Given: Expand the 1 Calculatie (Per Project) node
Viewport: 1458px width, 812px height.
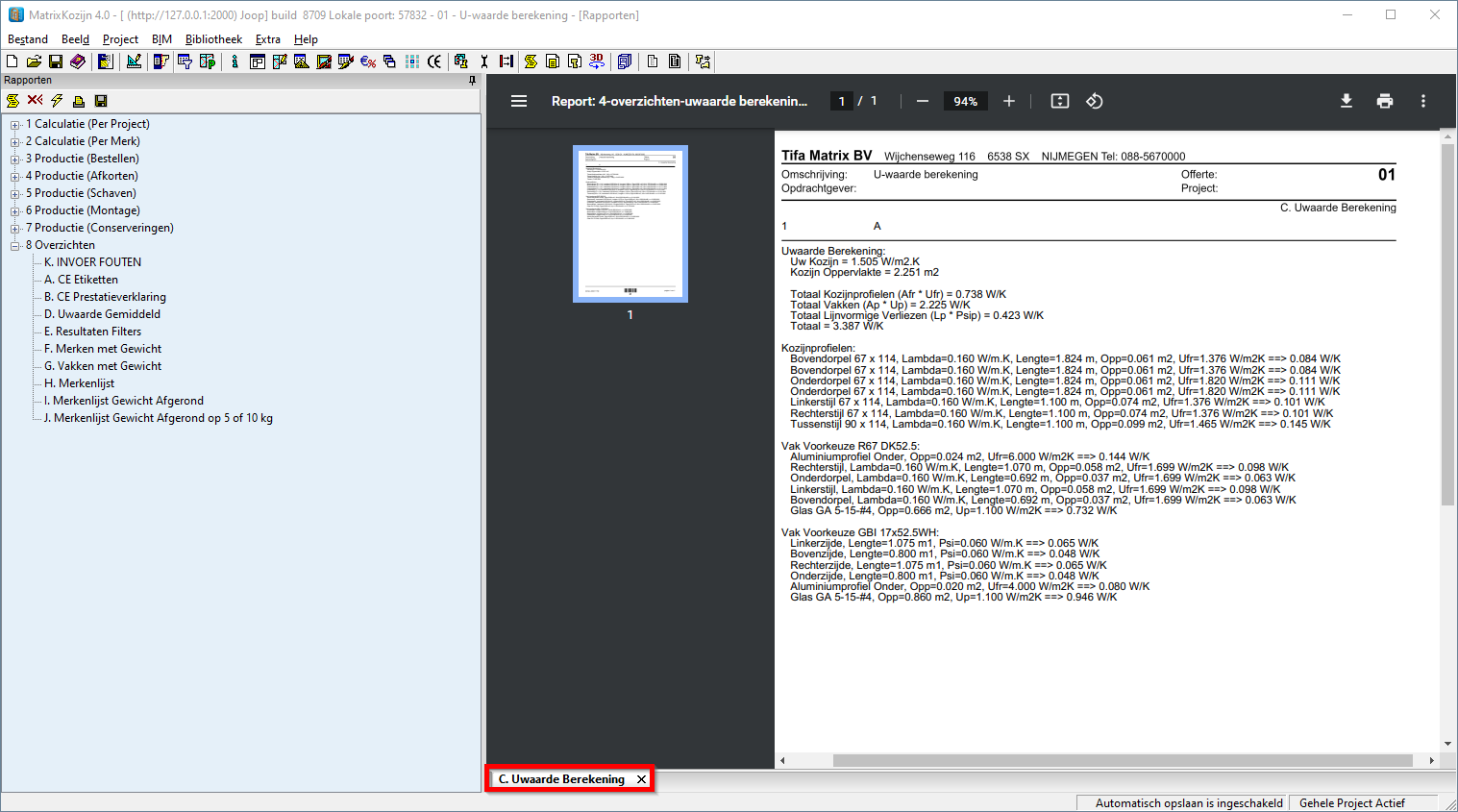Looking at the screenshot, I should [x=15, y=125].
